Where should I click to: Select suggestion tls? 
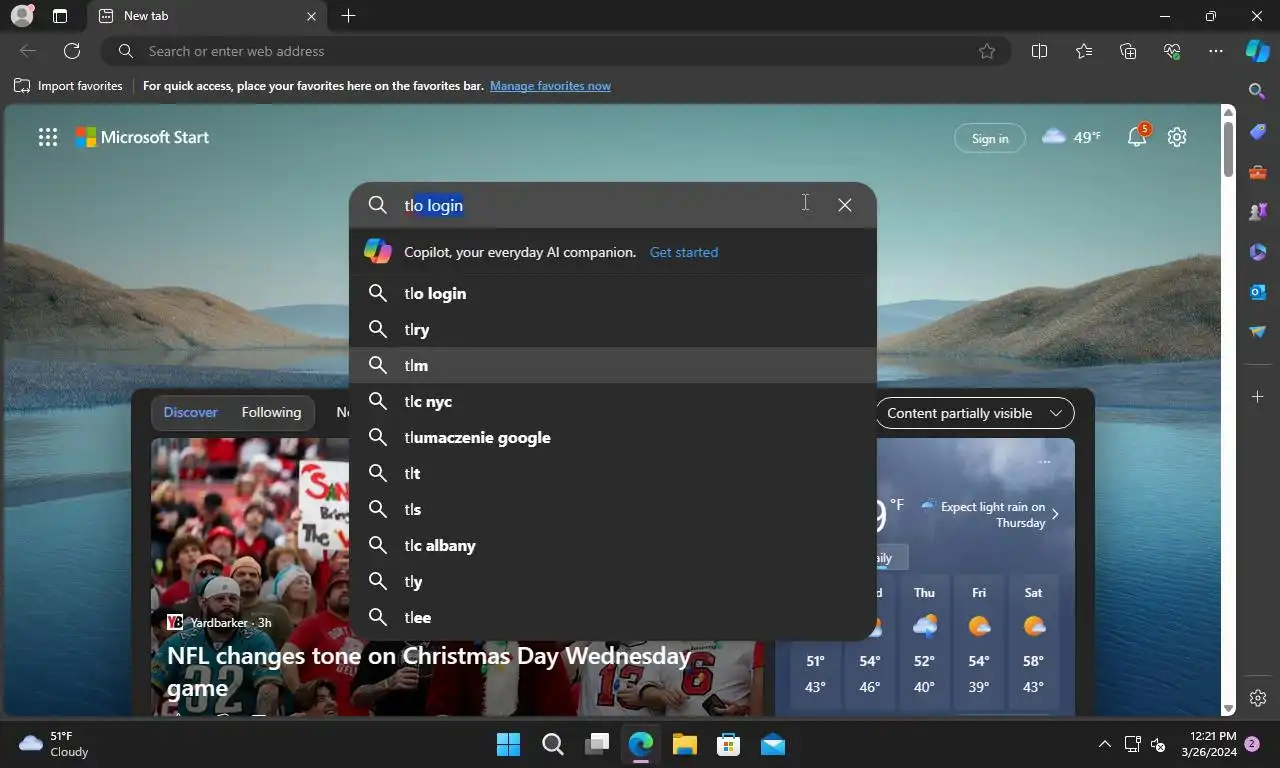tap(613, 509)
